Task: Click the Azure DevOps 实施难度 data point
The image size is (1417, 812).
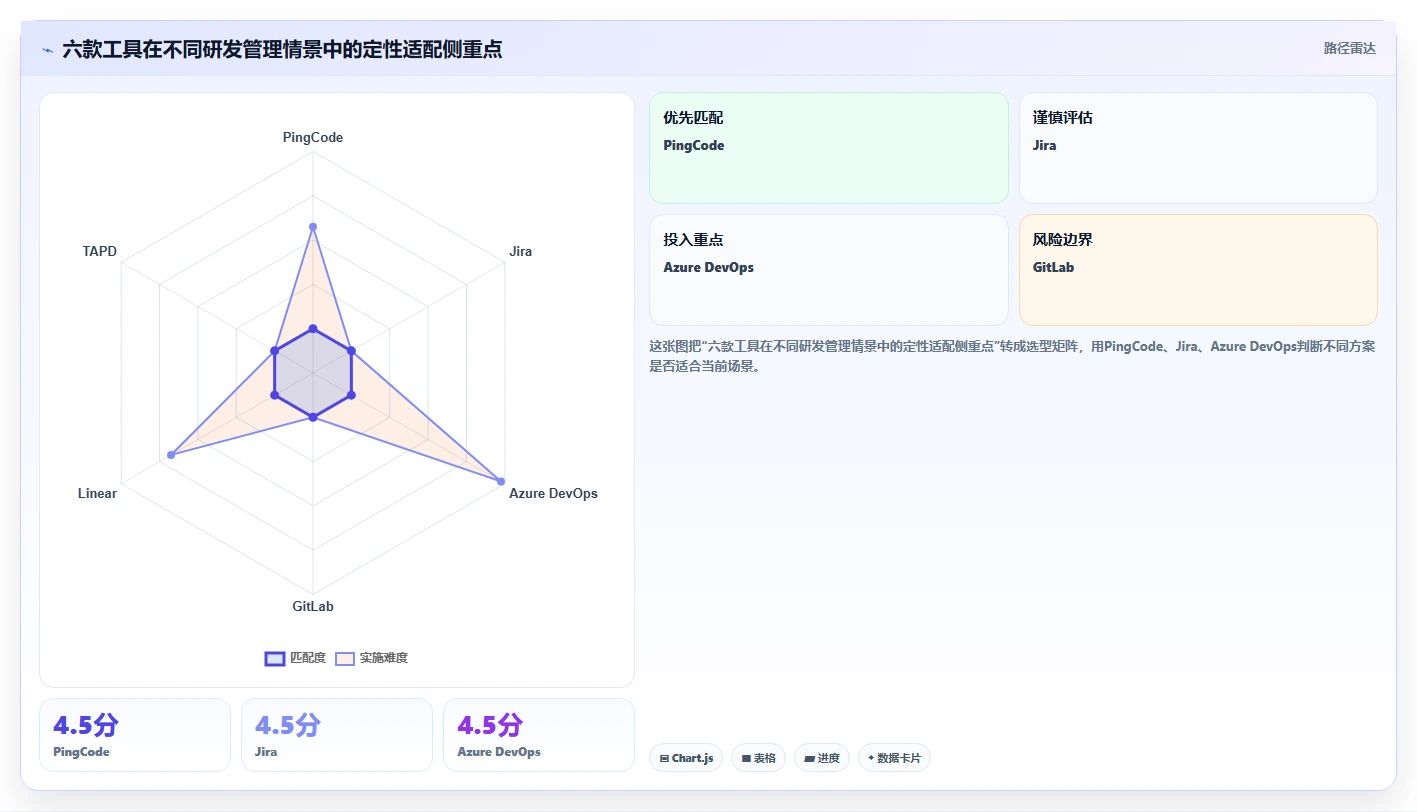Action: pos(501,481)
